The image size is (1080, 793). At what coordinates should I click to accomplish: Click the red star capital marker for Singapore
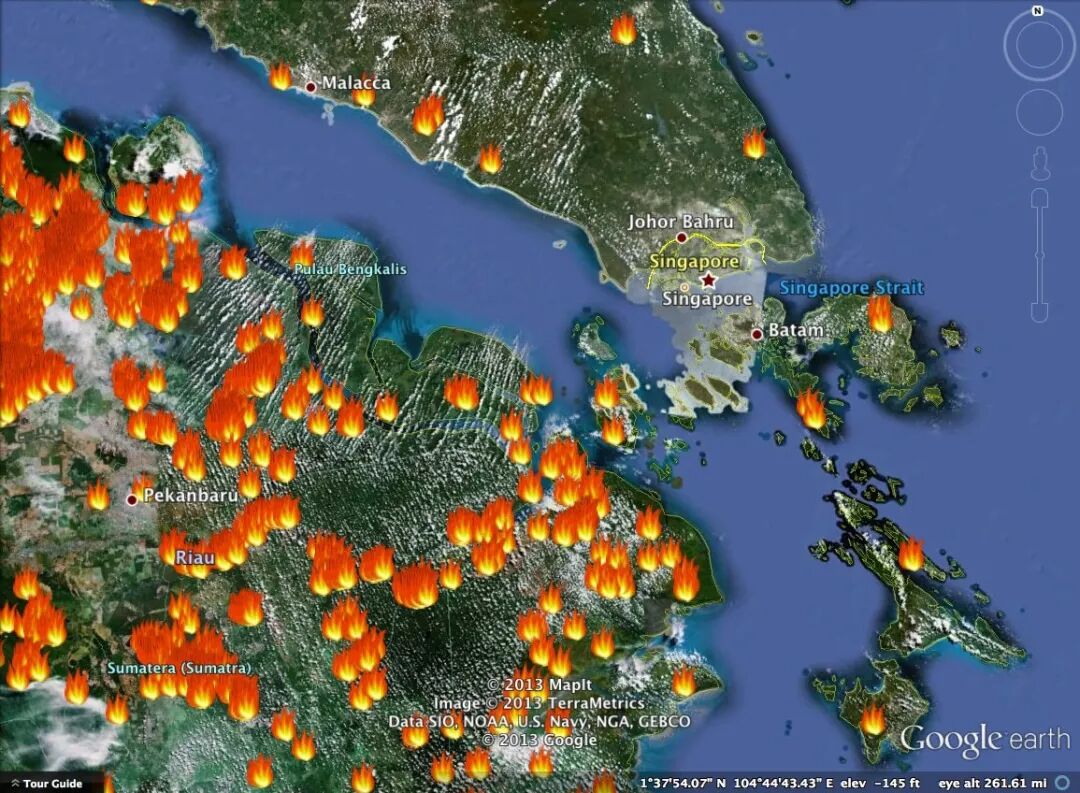(708, 280)
